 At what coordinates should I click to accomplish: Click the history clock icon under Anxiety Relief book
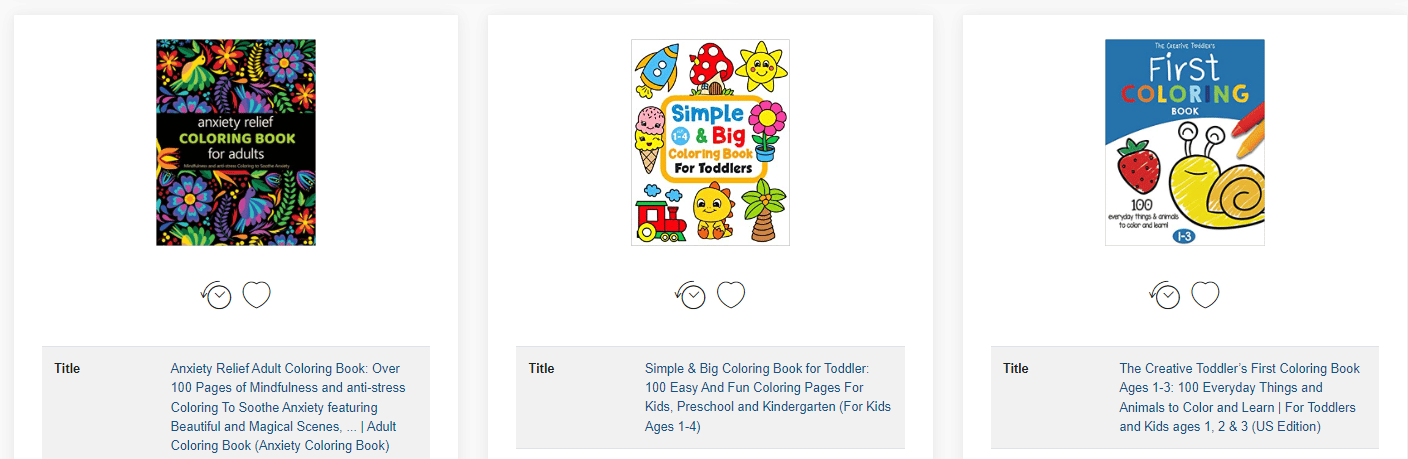tap(215, 295)
